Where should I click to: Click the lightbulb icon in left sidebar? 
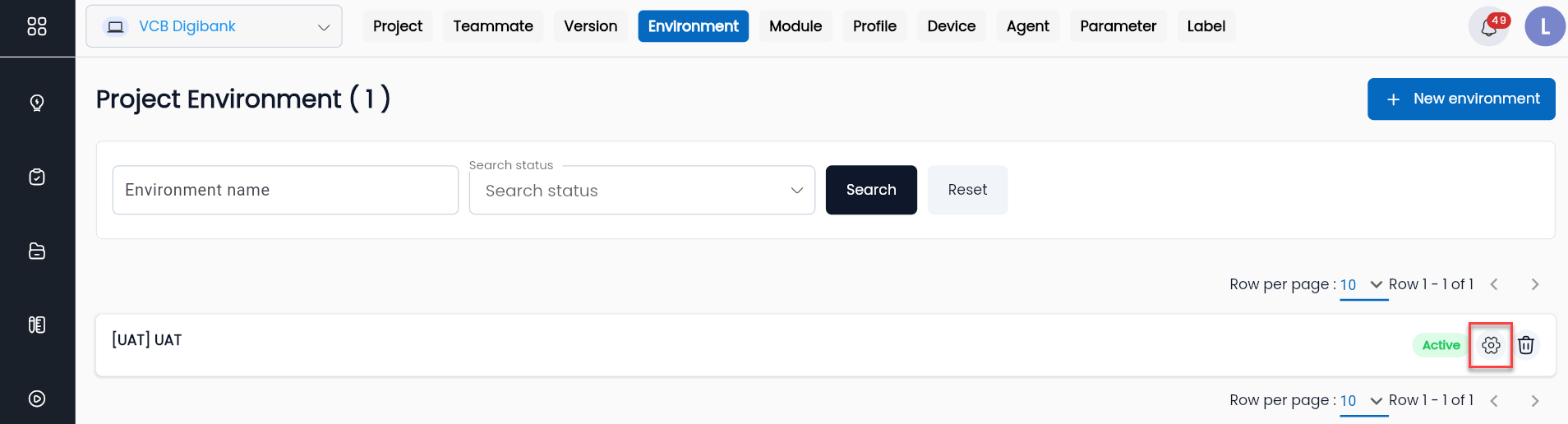37,103
